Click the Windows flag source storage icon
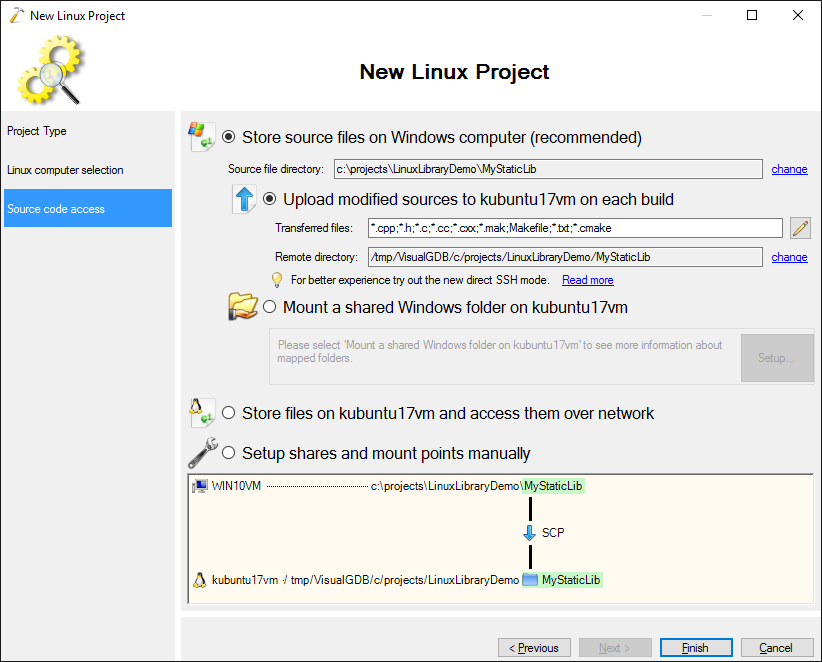This screenshot has width=822, height=662. tap(202, 137)
